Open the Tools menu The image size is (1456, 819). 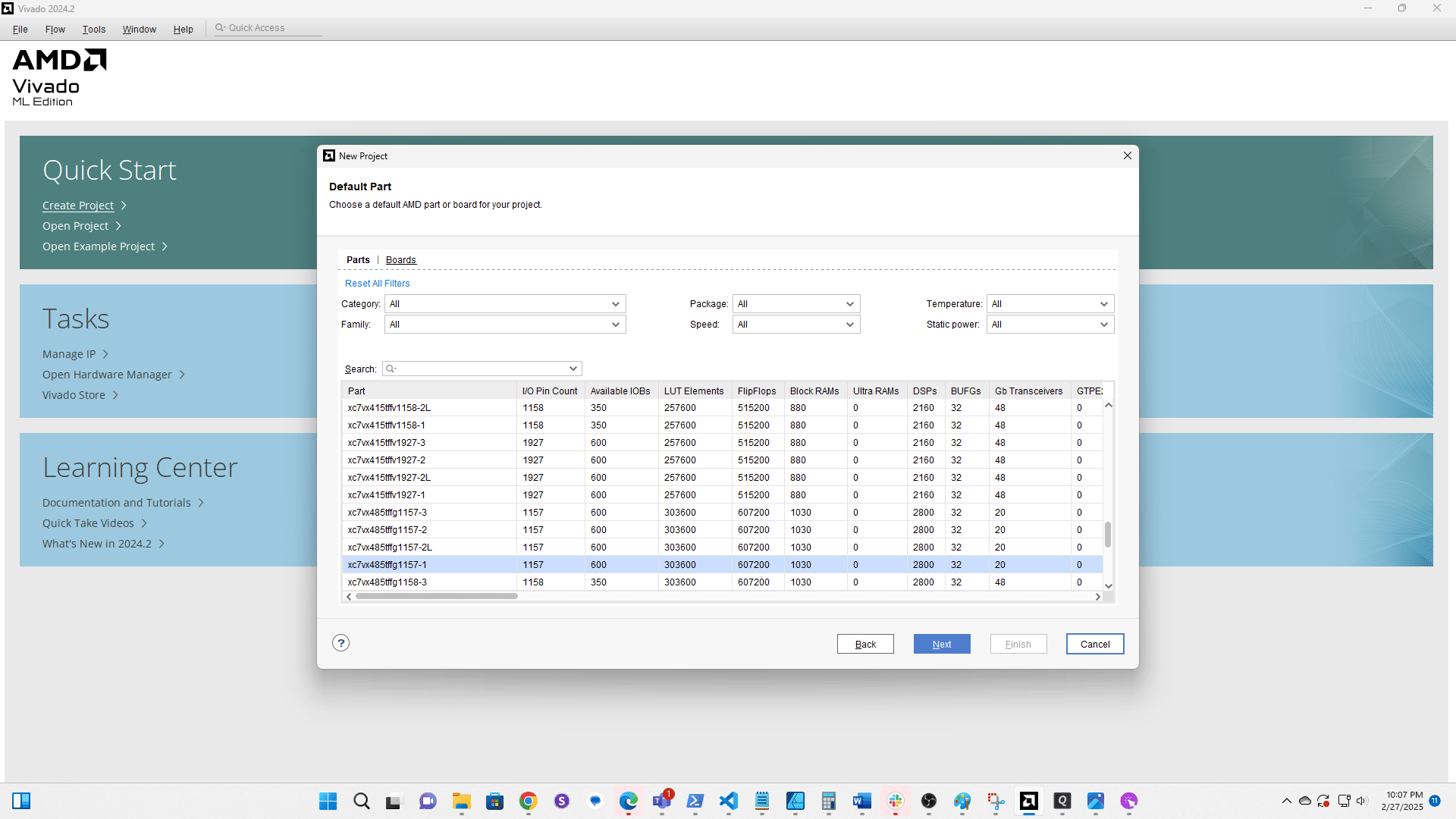point(94,29)
